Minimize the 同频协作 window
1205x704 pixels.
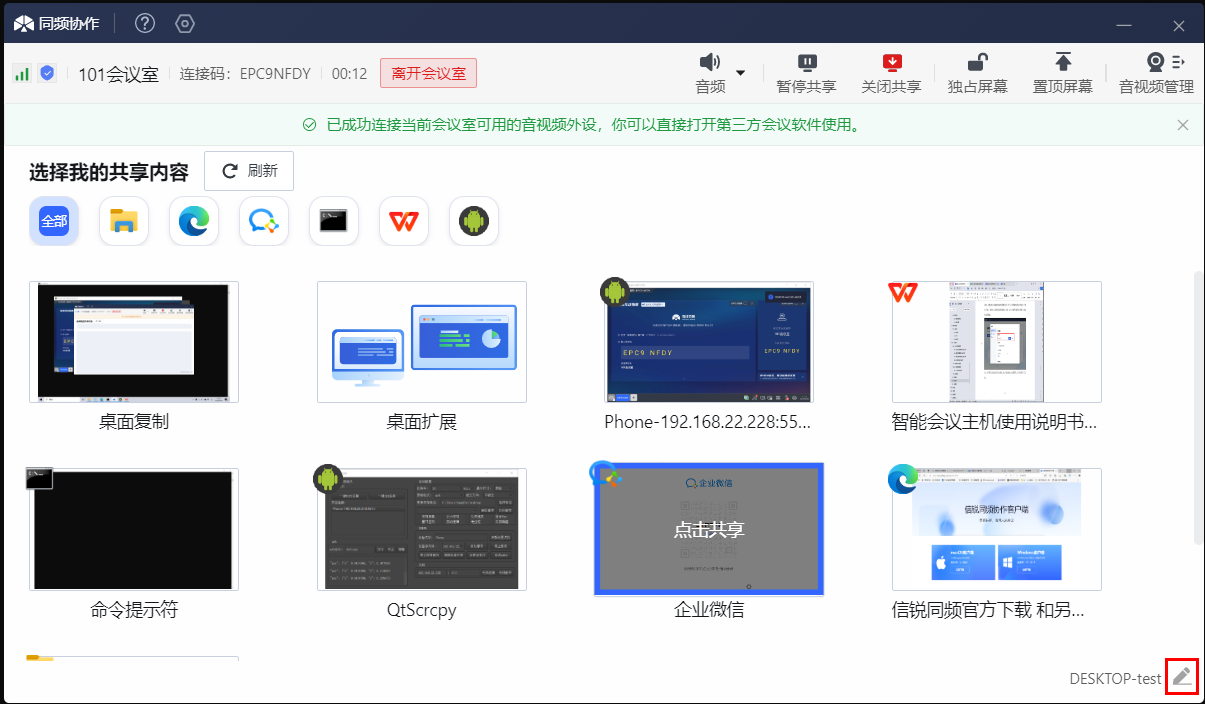click(1125, 25)
